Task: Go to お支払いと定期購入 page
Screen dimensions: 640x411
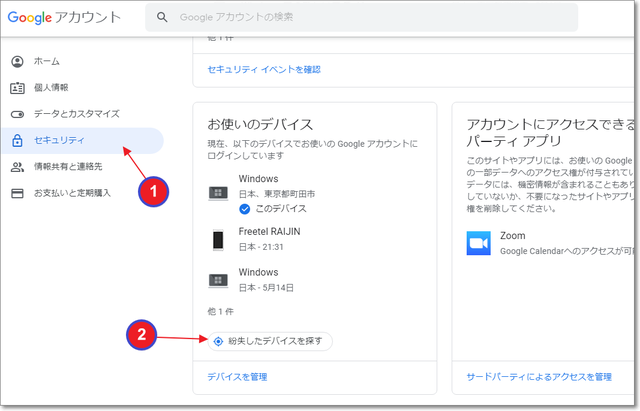Action: tap(72, 192)
